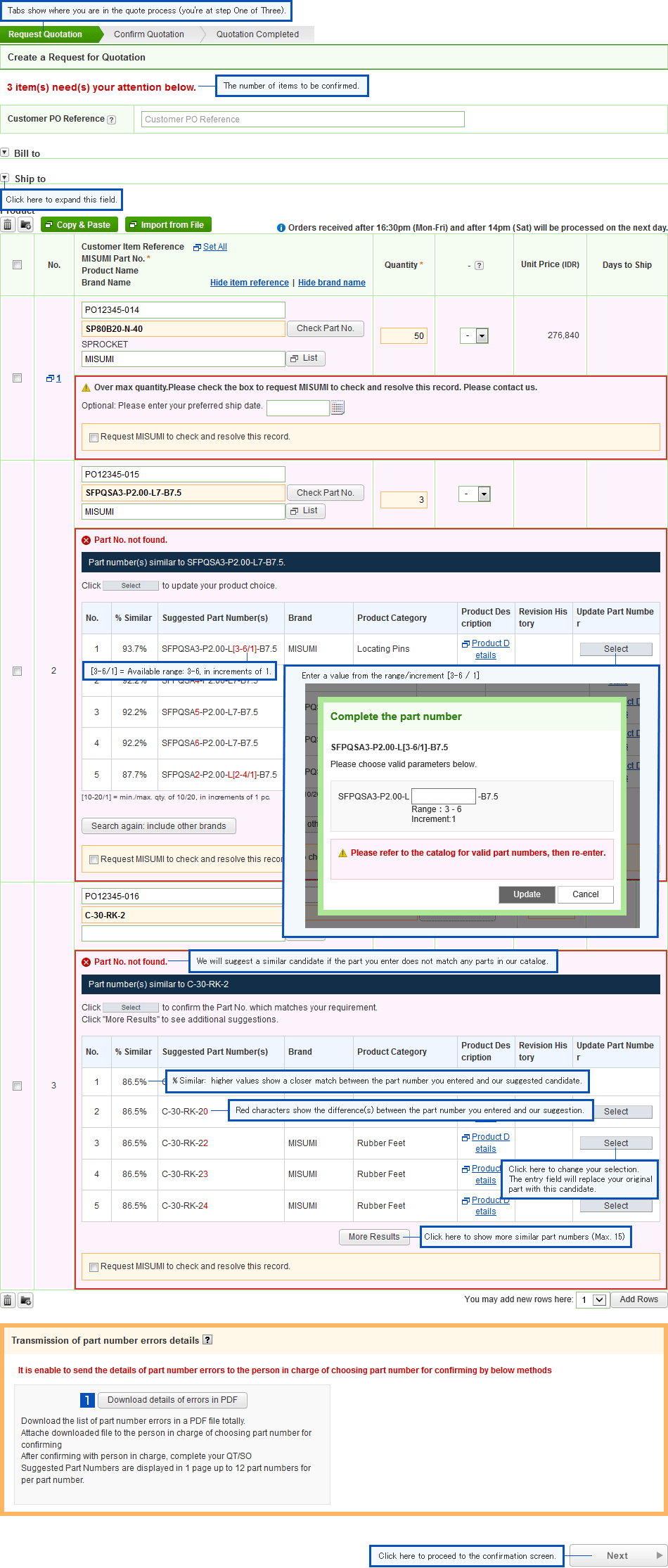
Task: Check the row 3 selection checkbox
Action: point(17,1086)
